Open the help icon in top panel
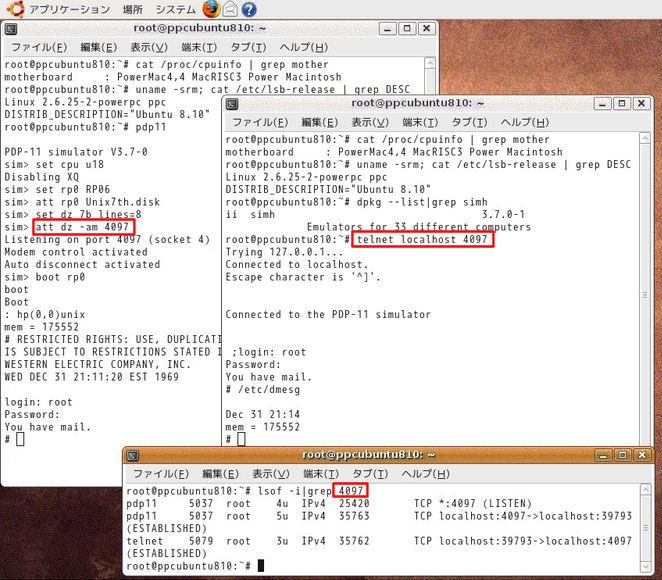The height and width of the screenshot is (580, 662). pyautogui.click(x=249, y=9)
